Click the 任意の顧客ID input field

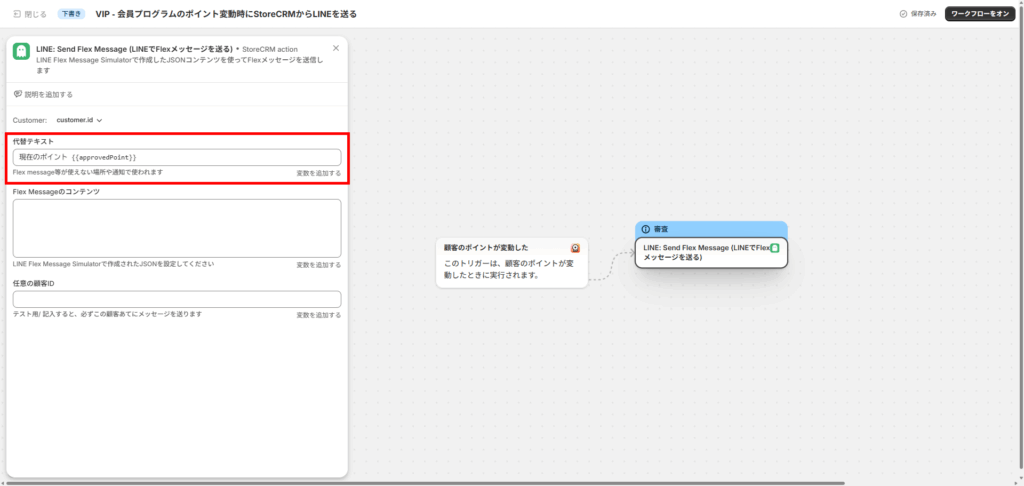click(176, 299)
